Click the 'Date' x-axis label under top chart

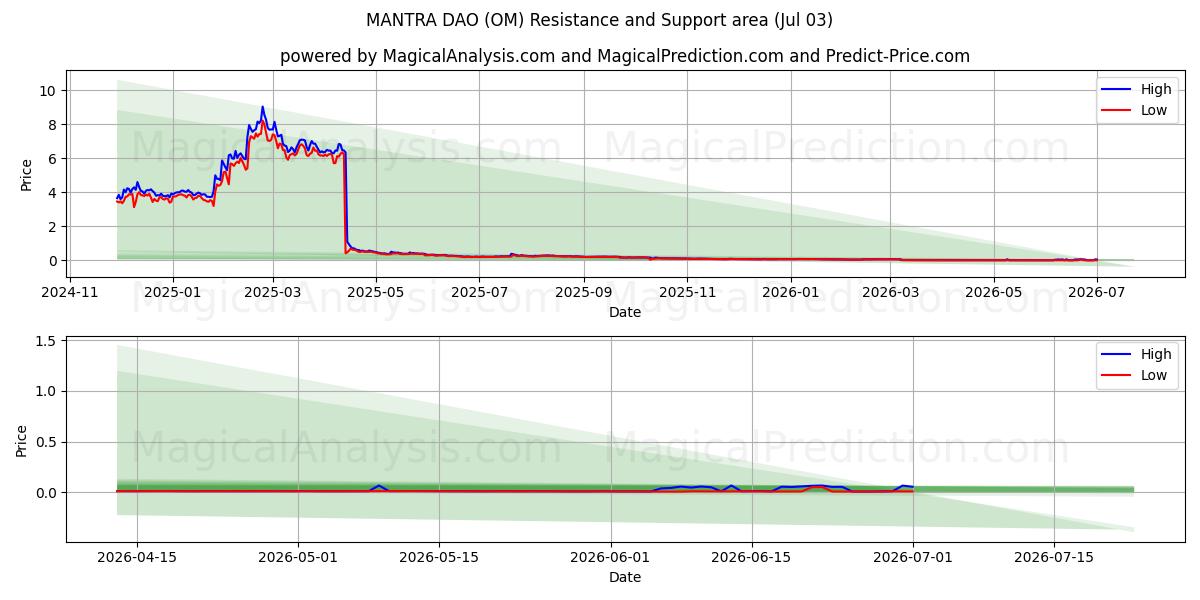pyautogui.click(x=625, y=312)
